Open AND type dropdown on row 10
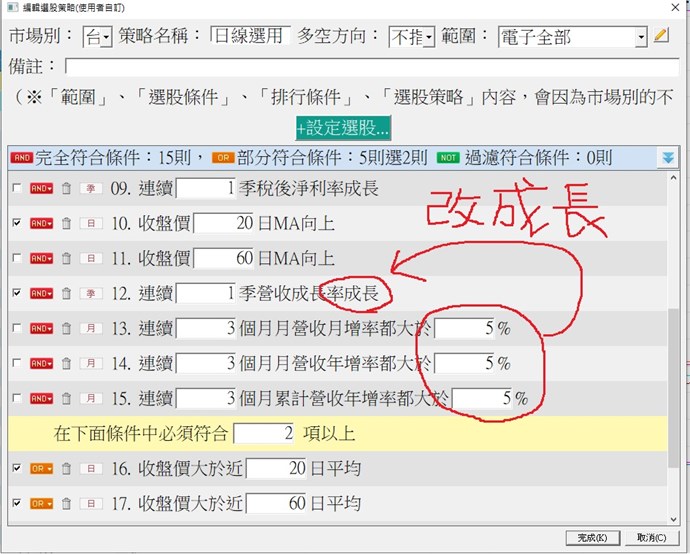This screenshot has height=554, width=690. pyautogui.click(x=41, y=224)
